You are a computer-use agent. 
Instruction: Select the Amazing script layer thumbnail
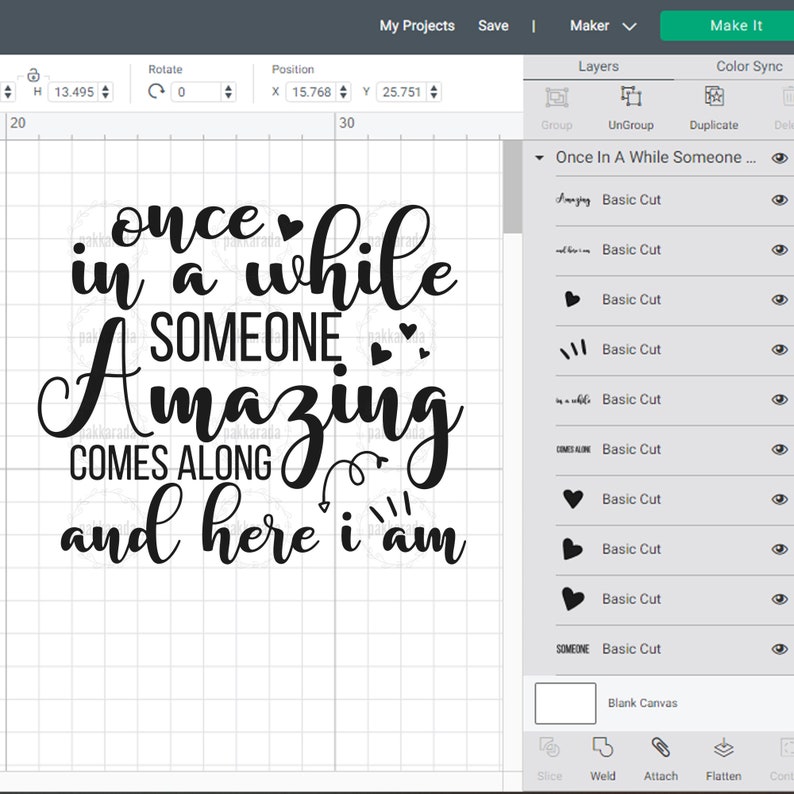click(573, 200)
